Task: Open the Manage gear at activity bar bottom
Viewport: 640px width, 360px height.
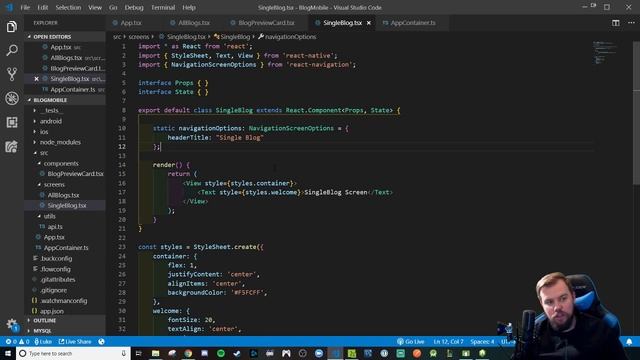Action: point(12,325)
